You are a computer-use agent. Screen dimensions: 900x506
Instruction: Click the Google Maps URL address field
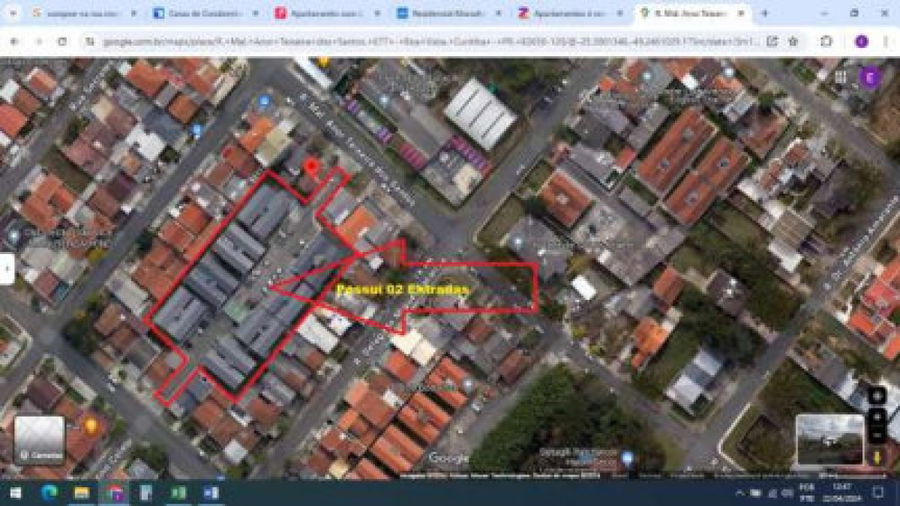pos(430,41)
